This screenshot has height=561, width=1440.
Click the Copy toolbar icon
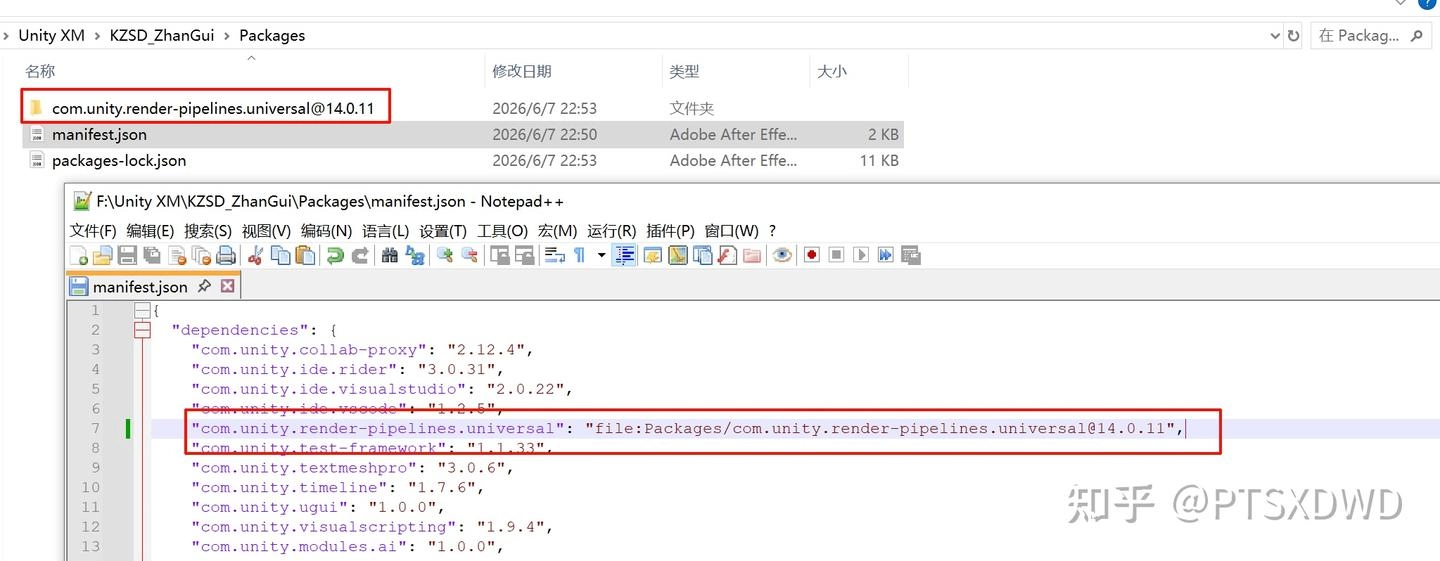point(280,255)
